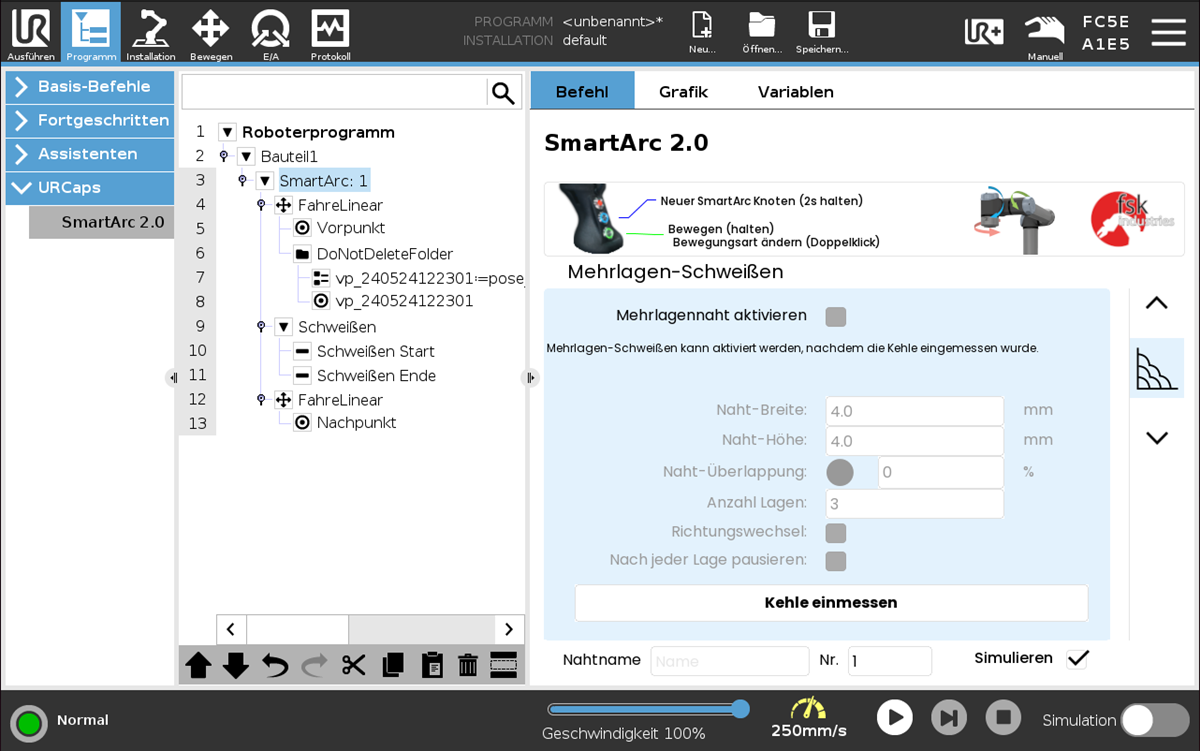Switch the Manuell operating mode icon

[1044, 34]
